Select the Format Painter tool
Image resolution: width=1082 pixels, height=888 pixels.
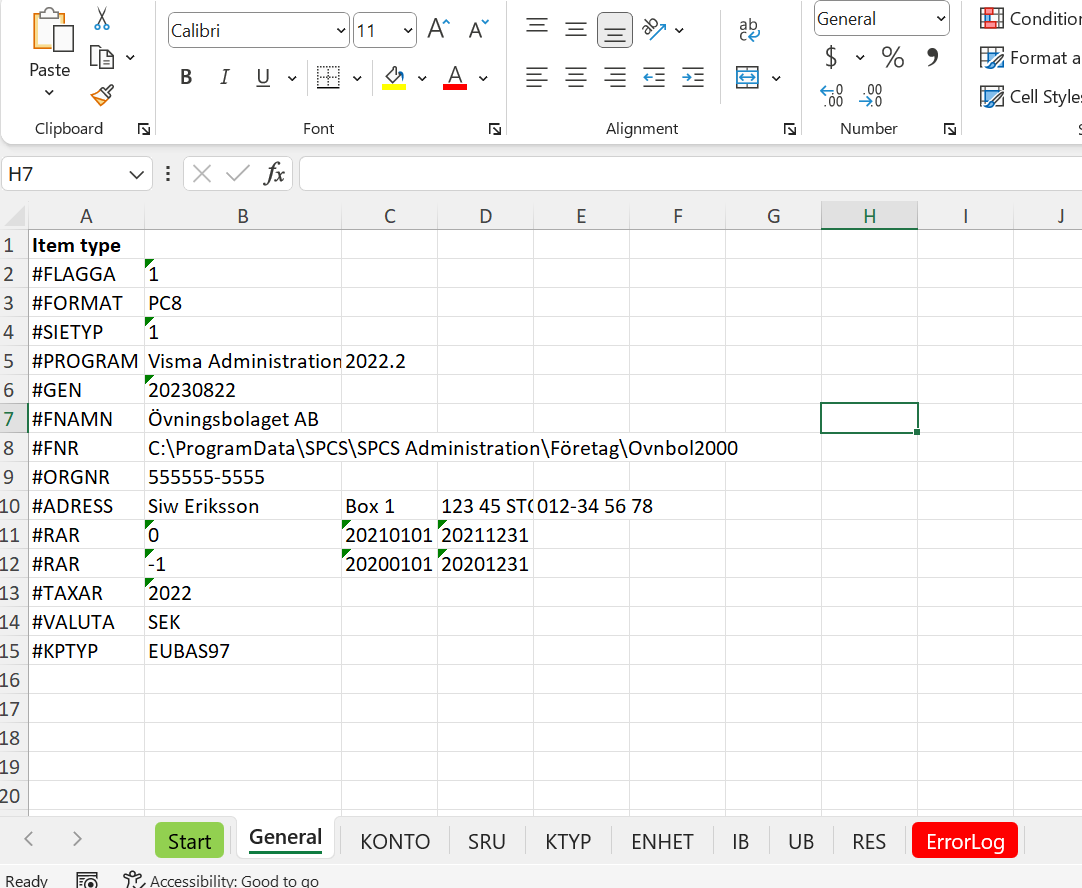[x=100, y=95]
